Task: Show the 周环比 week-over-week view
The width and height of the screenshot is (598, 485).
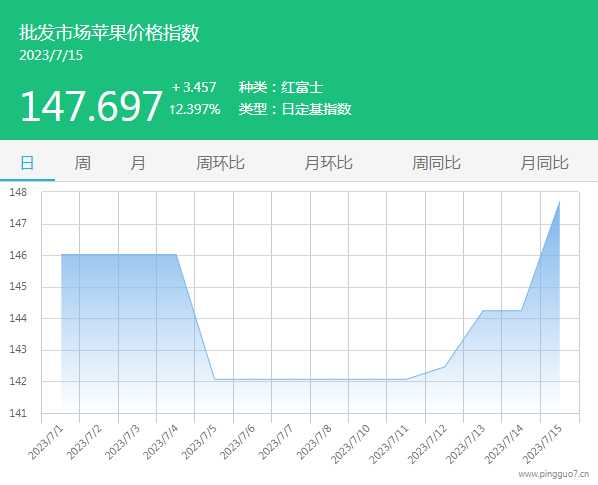Action: pos(220,163)
